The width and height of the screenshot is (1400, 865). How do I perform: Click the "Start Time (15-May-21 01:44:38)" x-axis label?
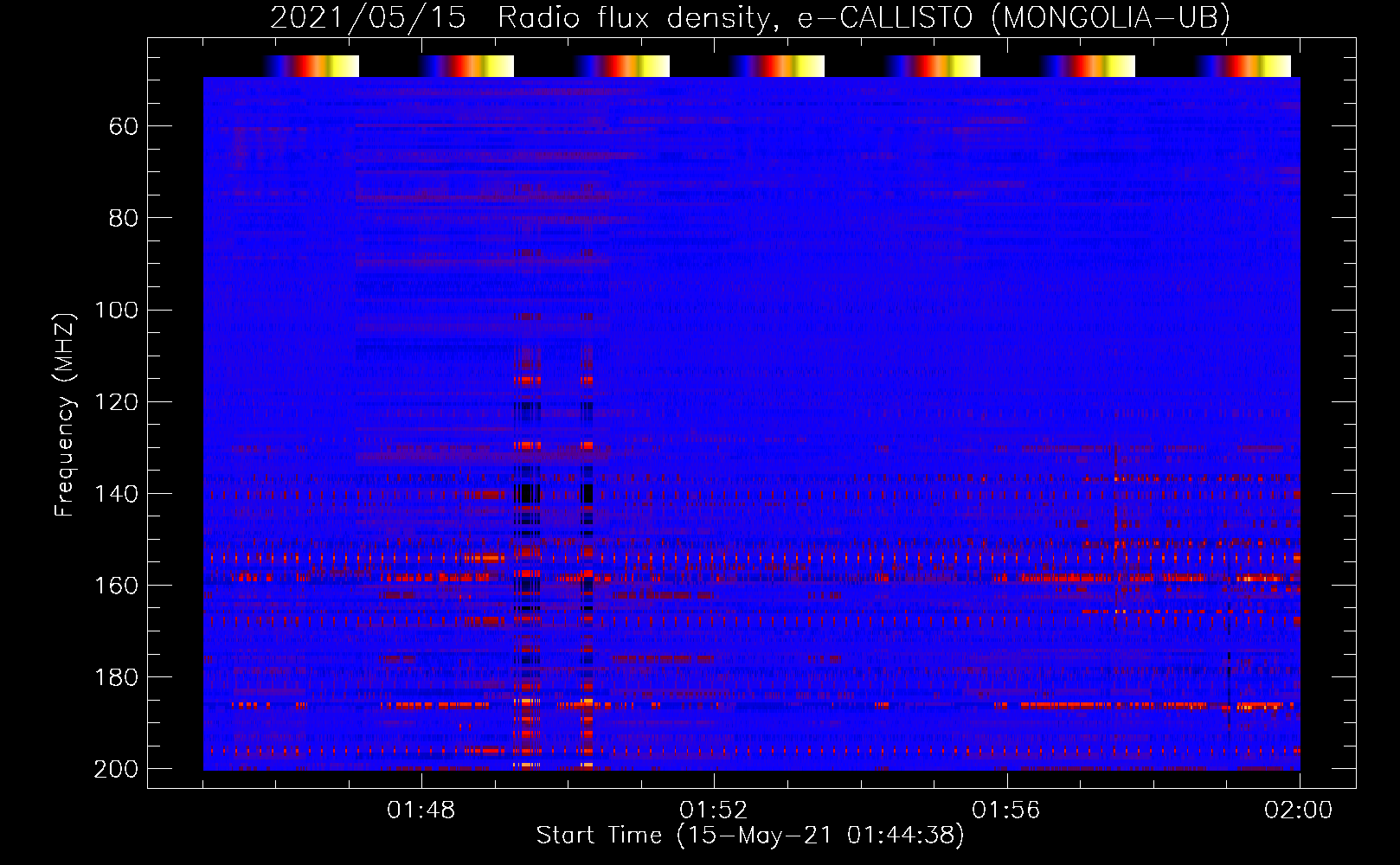(x=750, y=836)
